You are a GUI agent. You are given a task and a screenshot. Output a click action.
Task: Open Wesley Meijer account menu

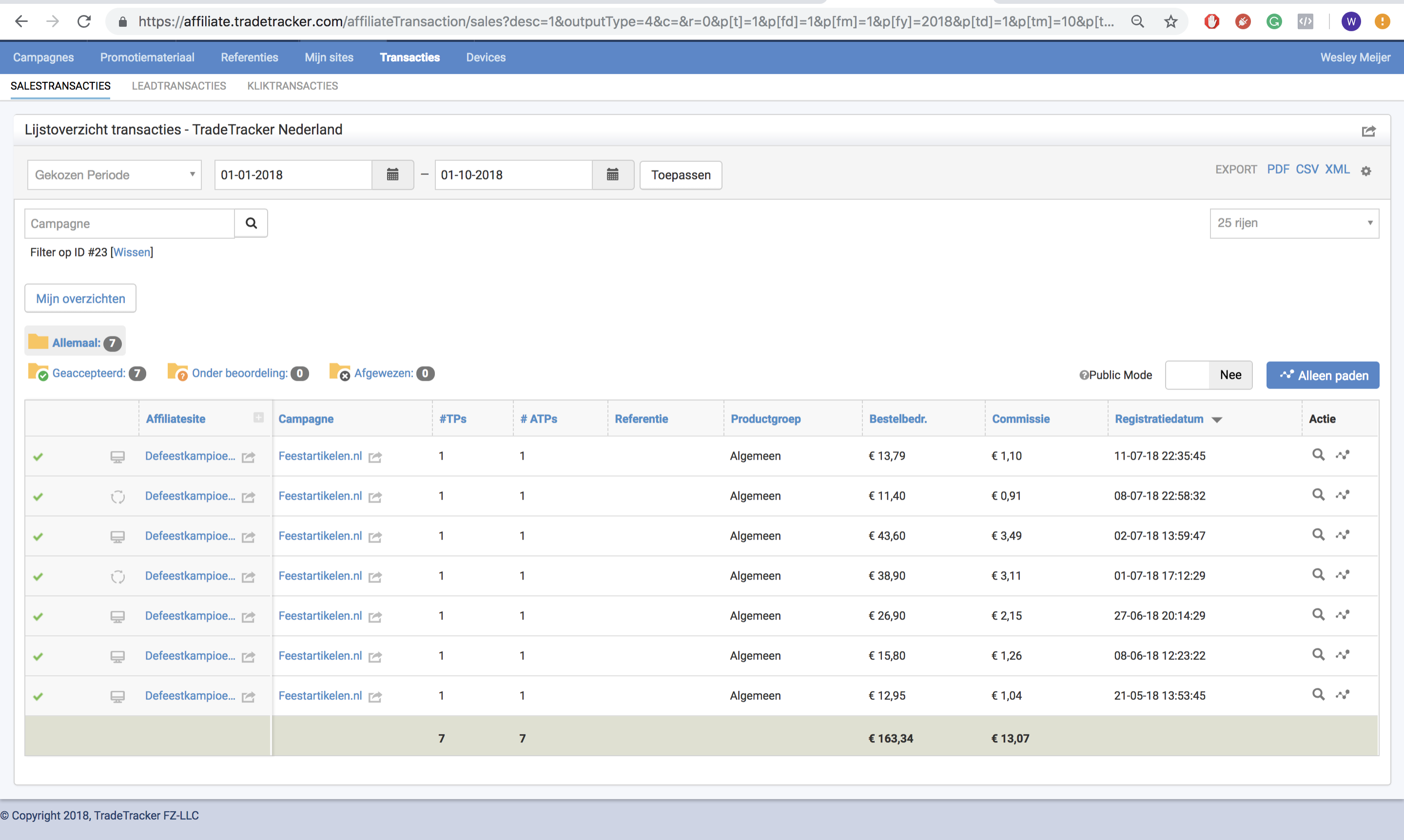[1355, 57]
